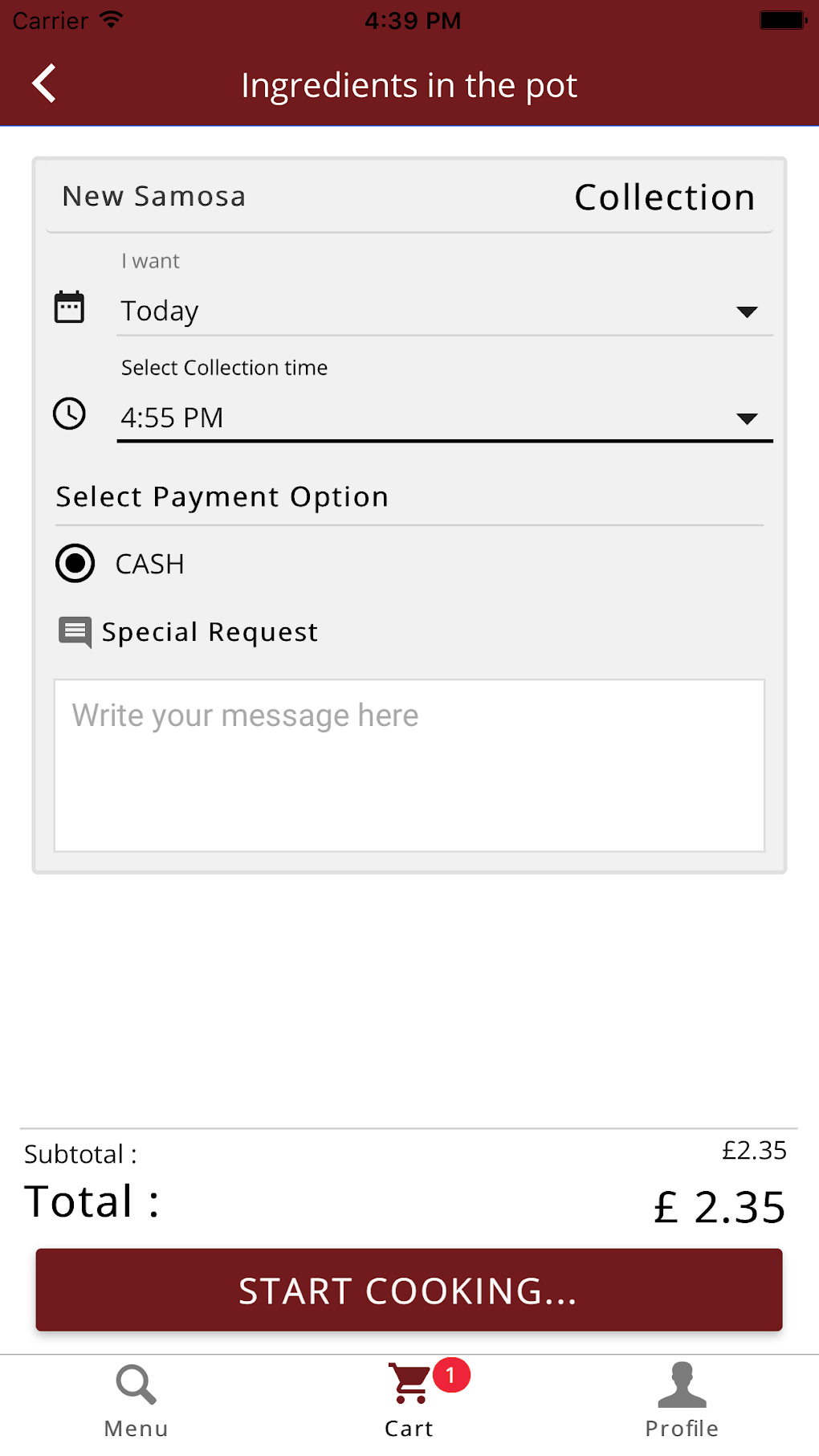The height and width of the screenshot is (1456, 819).
Task: Tap the battery status icon
Action: [x=783, y=20]
